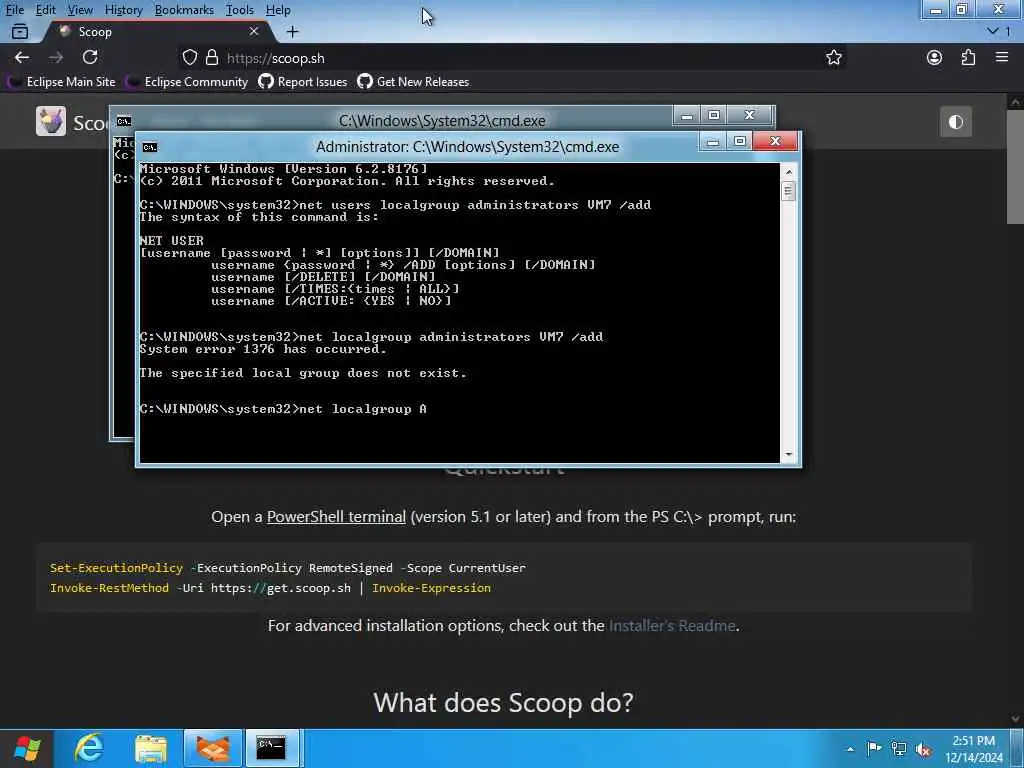Click the background cmd.exe window title bar
The image size is (1024, 768).
[x=442, y=121]
